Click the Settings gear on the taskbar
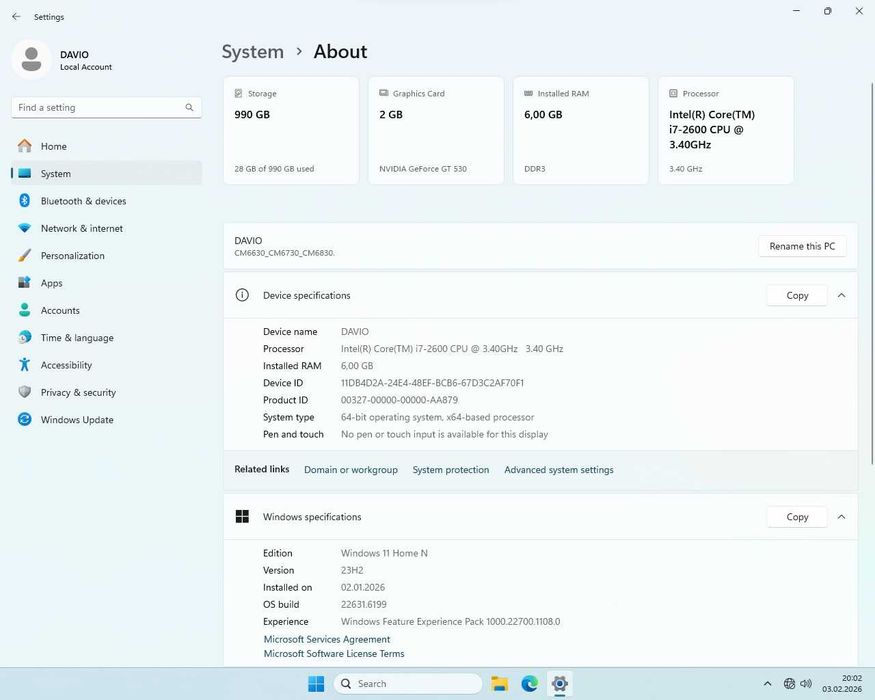 point(560,683)
